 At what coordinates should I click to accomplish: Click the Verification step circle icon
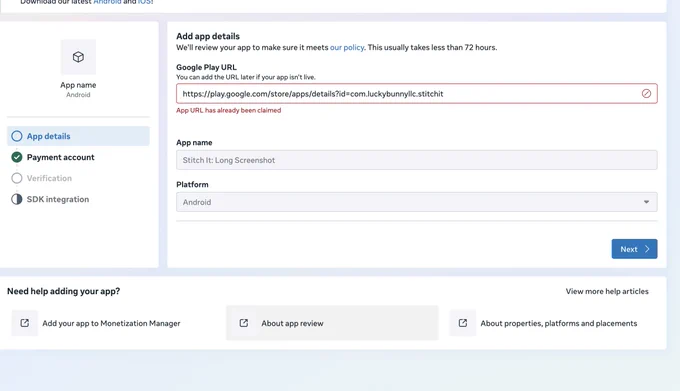[17, 178]
